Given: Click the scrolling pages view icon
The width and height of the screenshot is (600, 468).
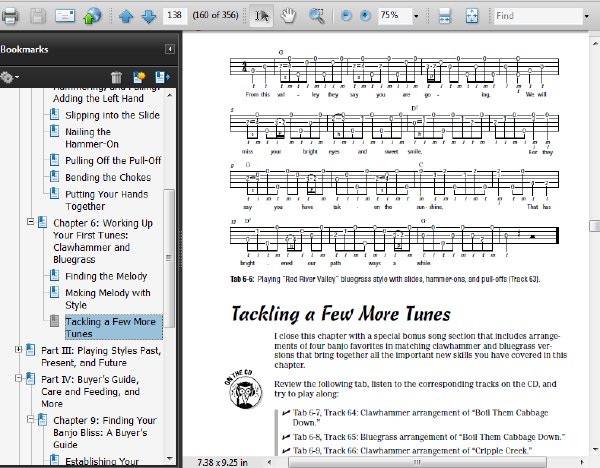Looking at the screenshot, I should coord(444,16).
